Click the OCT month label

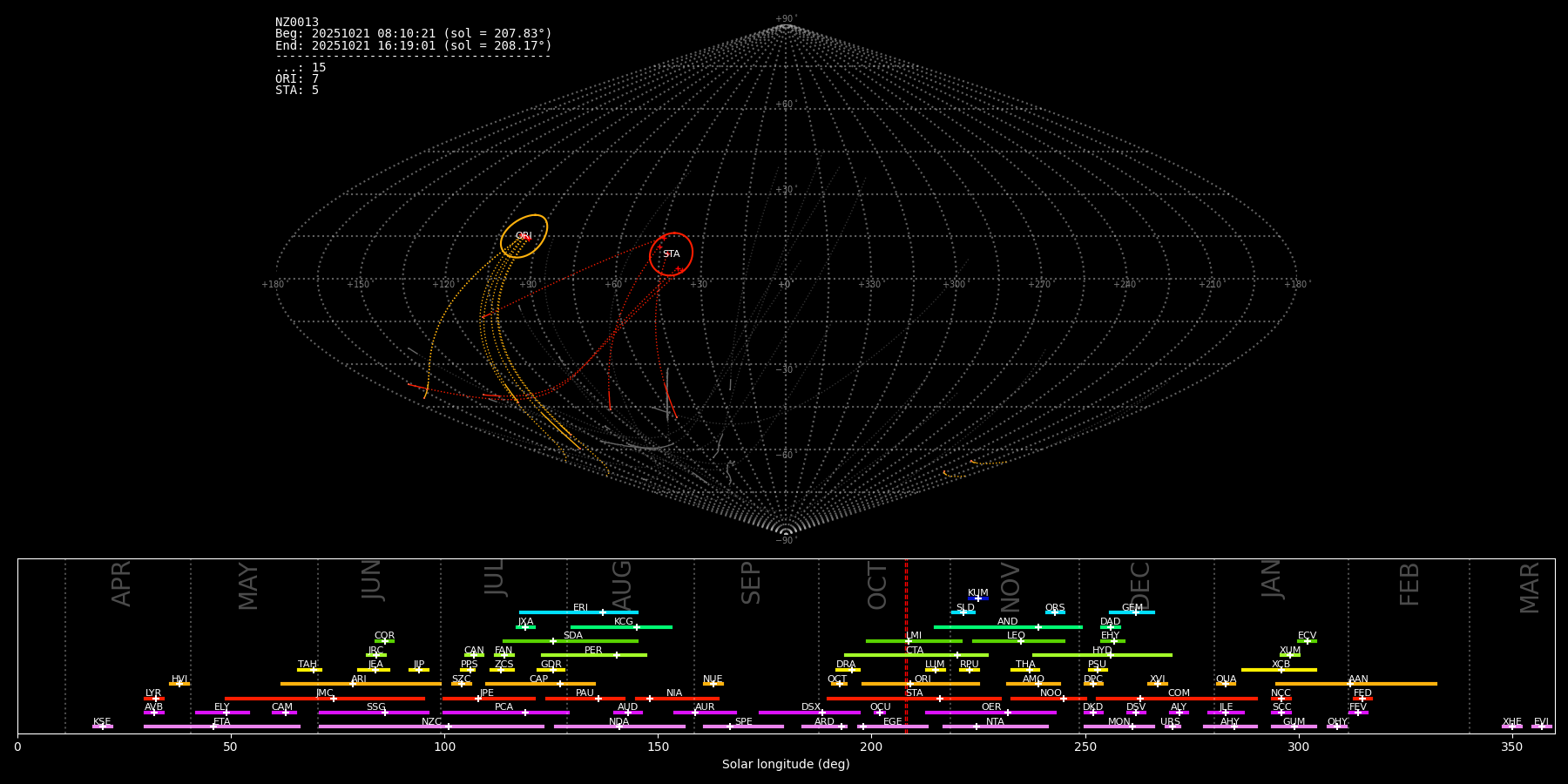877,585
